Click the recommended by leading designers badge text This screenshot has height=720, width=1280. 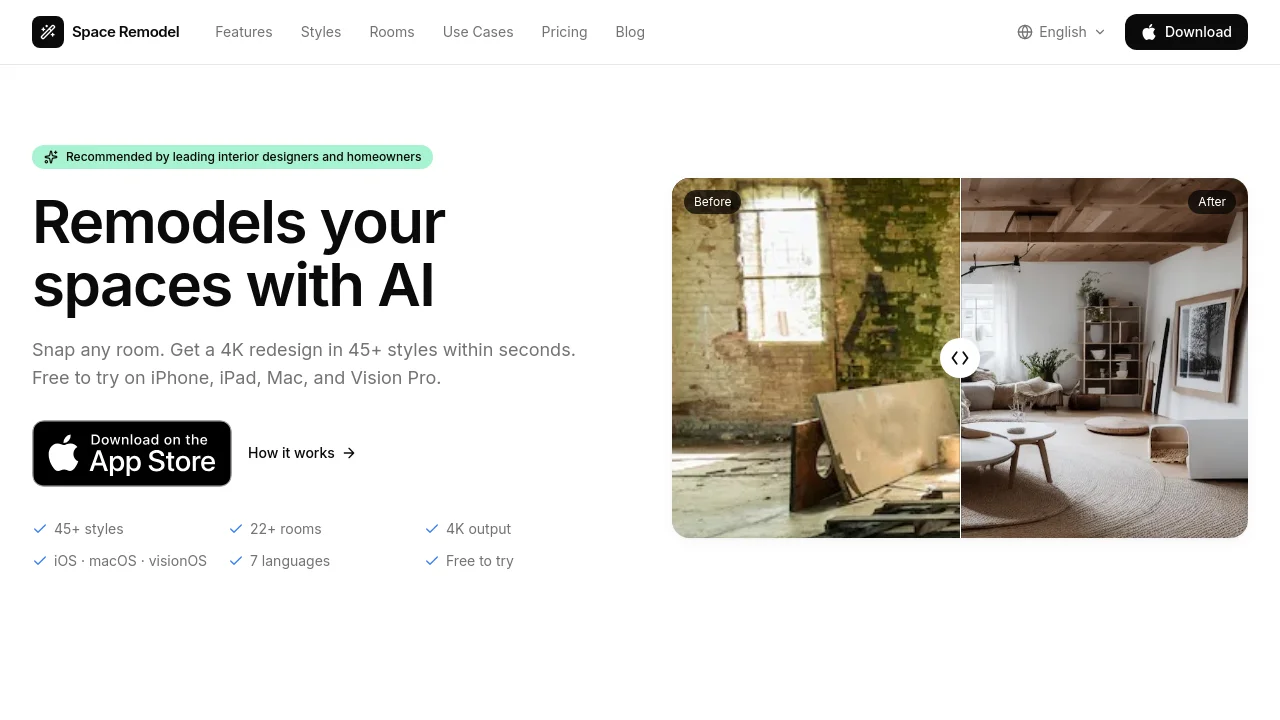(244, 157)
